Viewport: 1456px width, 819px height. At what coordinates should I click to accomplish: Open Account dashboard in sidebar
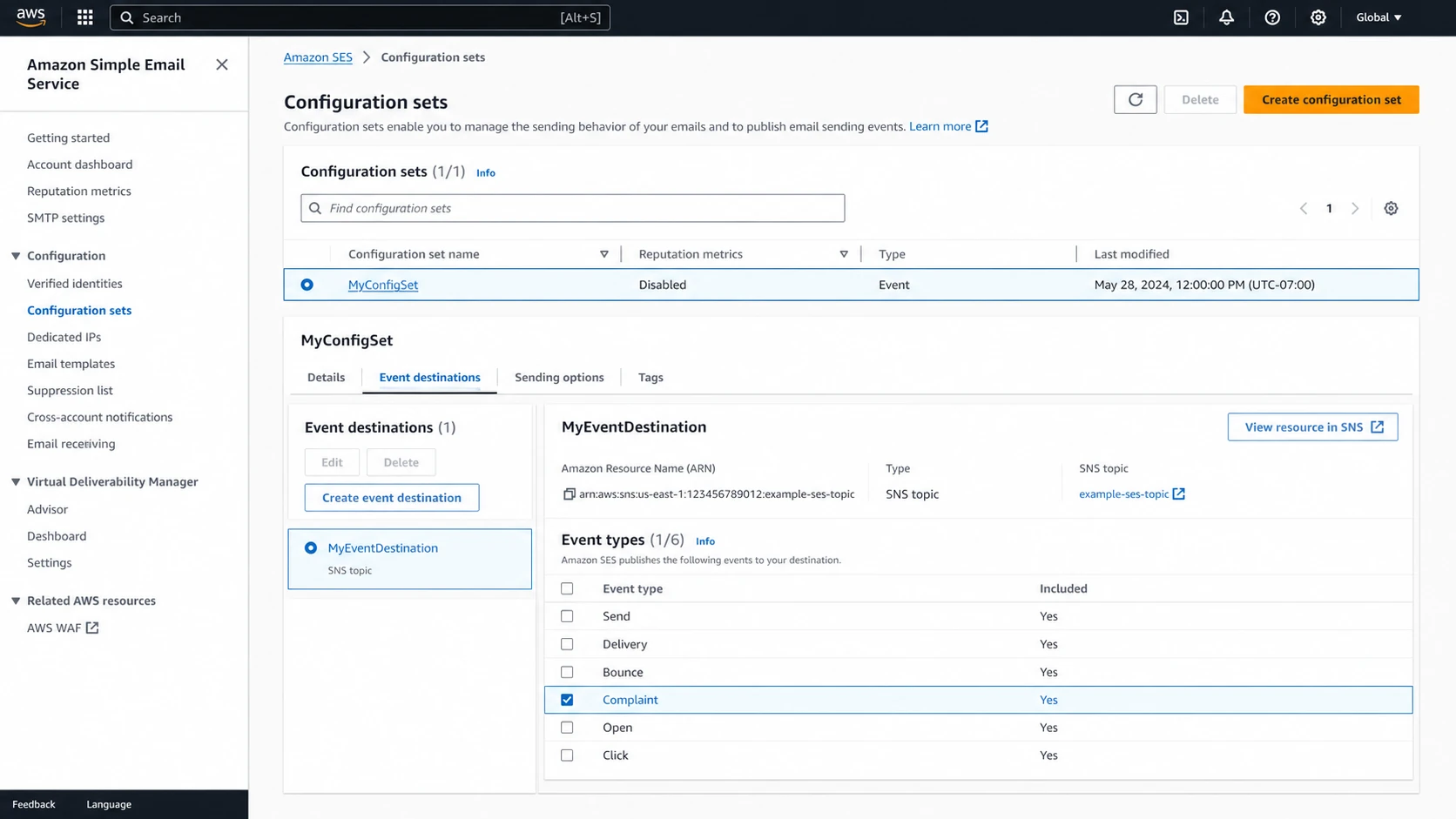tap(80, 164)
